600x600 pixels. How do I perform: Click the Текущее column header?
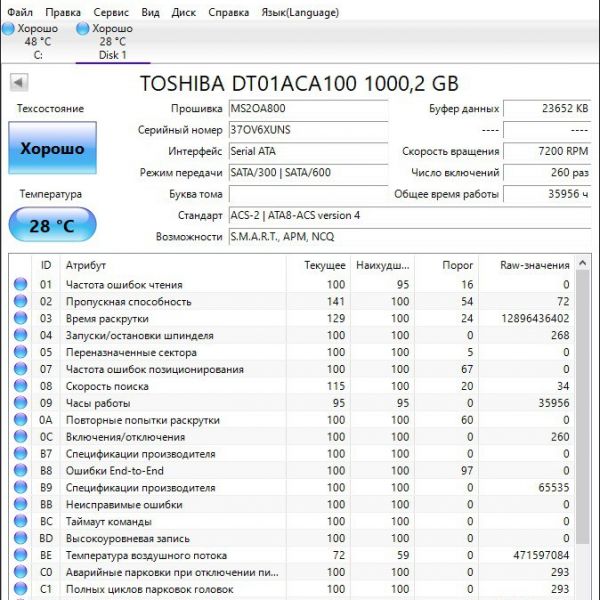point(318,265)
